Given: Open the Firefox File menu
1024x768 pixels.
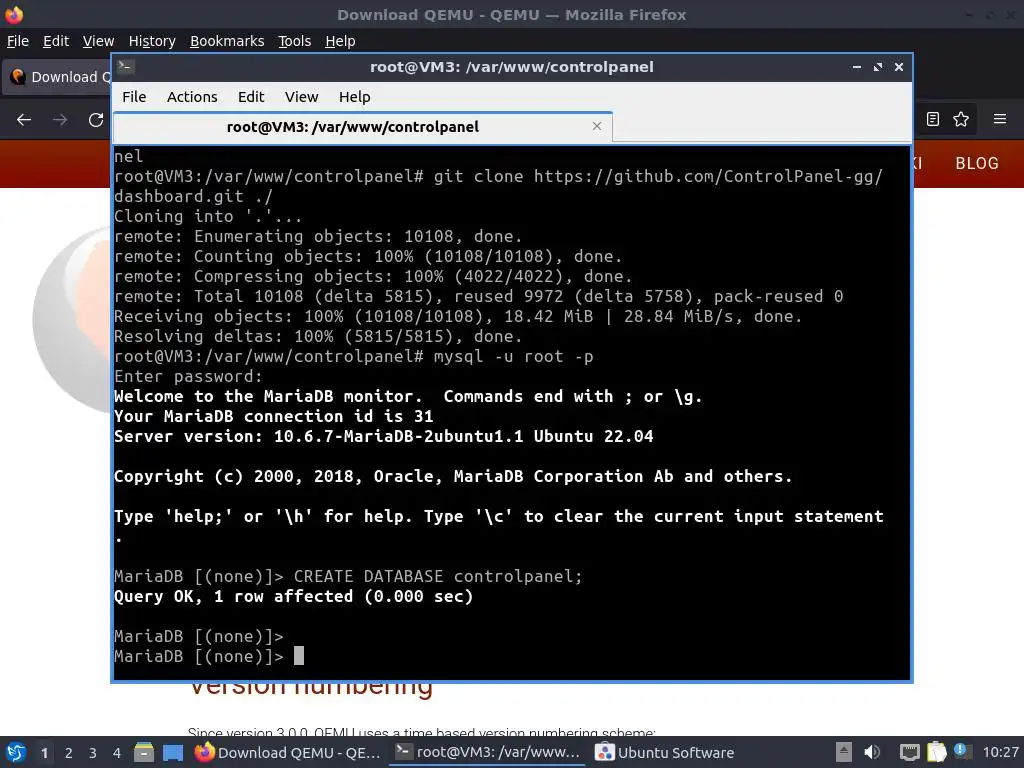Looking at the screenshot, I should click(x=18, y=41).
